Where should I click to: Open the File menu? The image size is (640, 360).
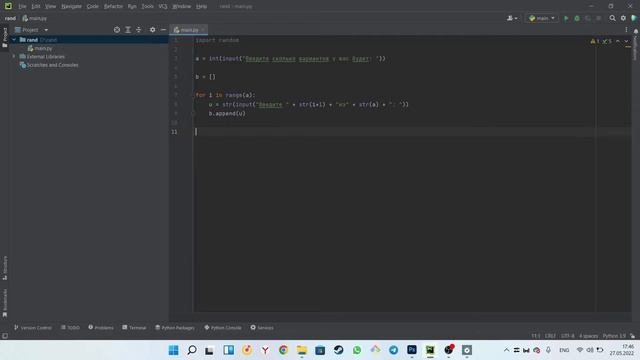tap(22, 6)
